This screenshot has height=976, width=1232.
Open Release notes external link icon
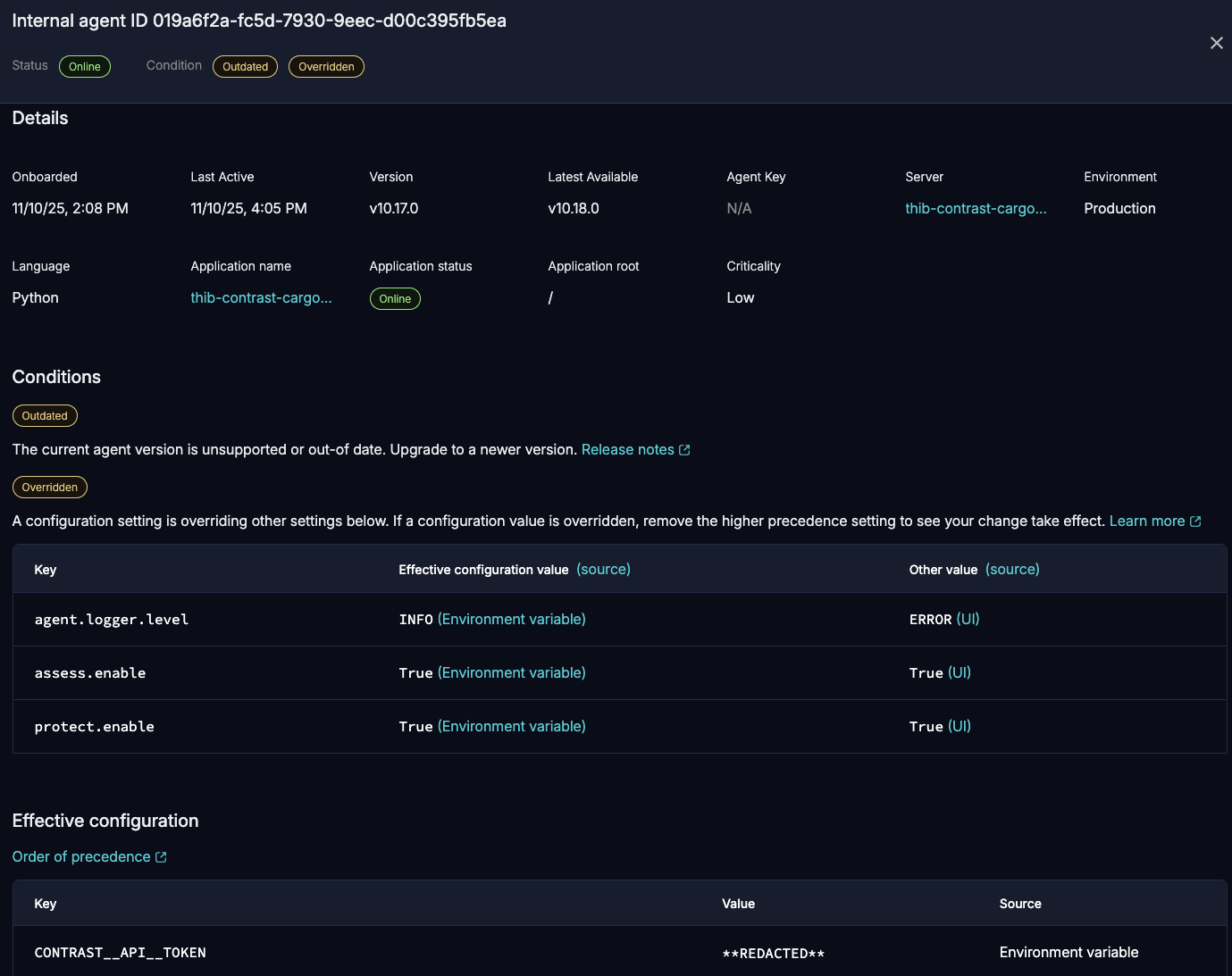pyautogui.click(x=684, y=449)
